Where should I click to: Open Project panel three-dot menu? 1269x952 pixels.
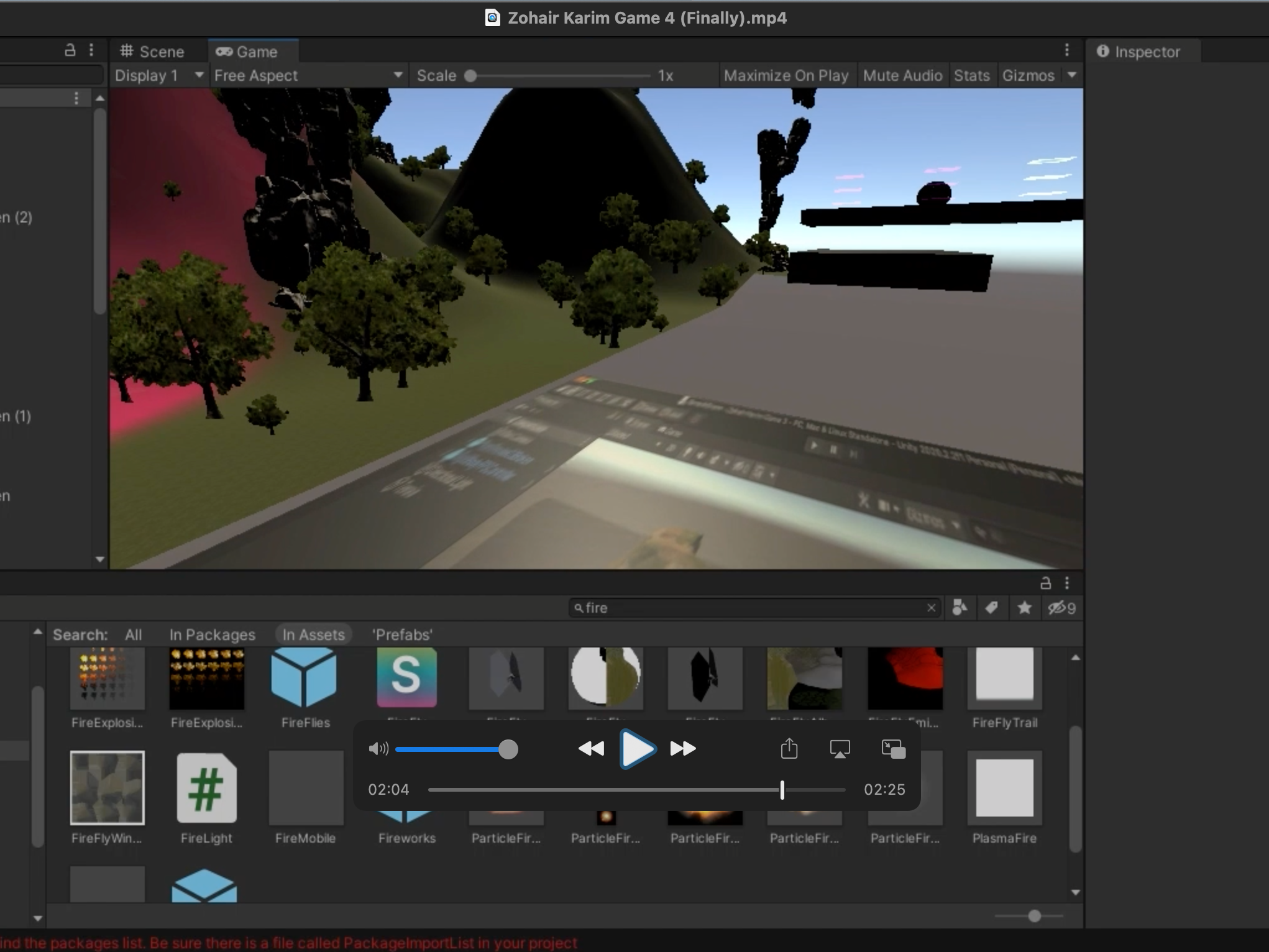(x=1067, y=583)
